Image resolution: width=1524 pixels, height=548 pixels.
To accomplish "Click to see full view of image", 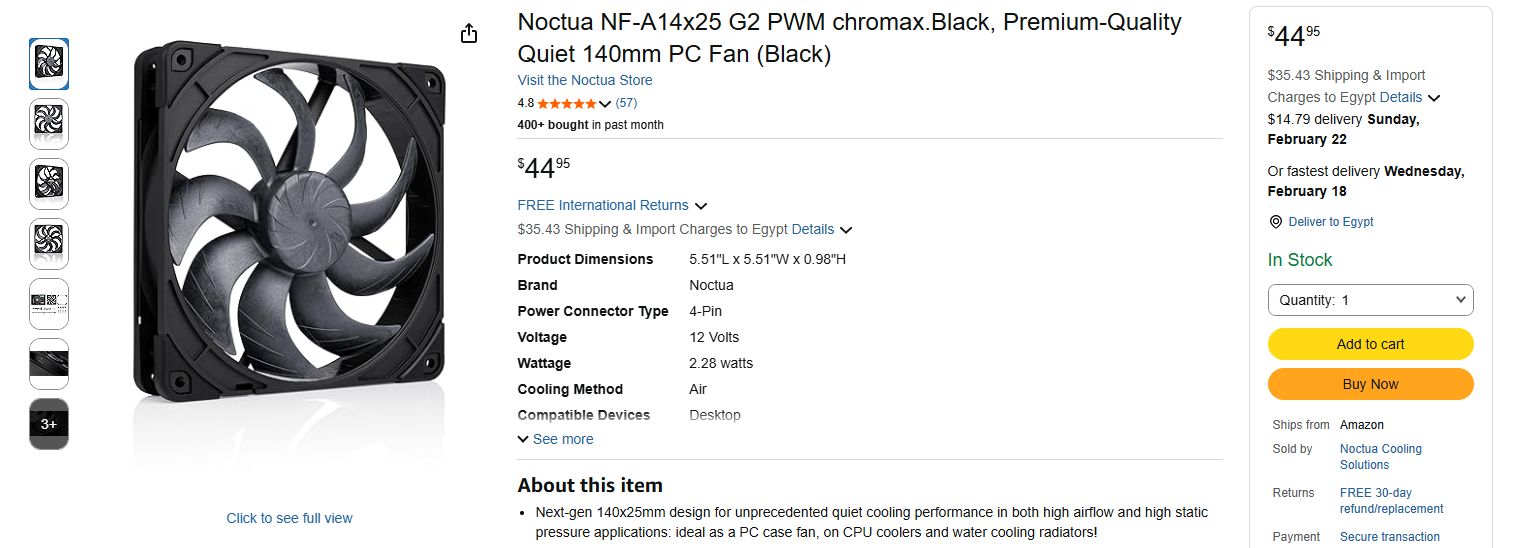I will coord(289,518).
